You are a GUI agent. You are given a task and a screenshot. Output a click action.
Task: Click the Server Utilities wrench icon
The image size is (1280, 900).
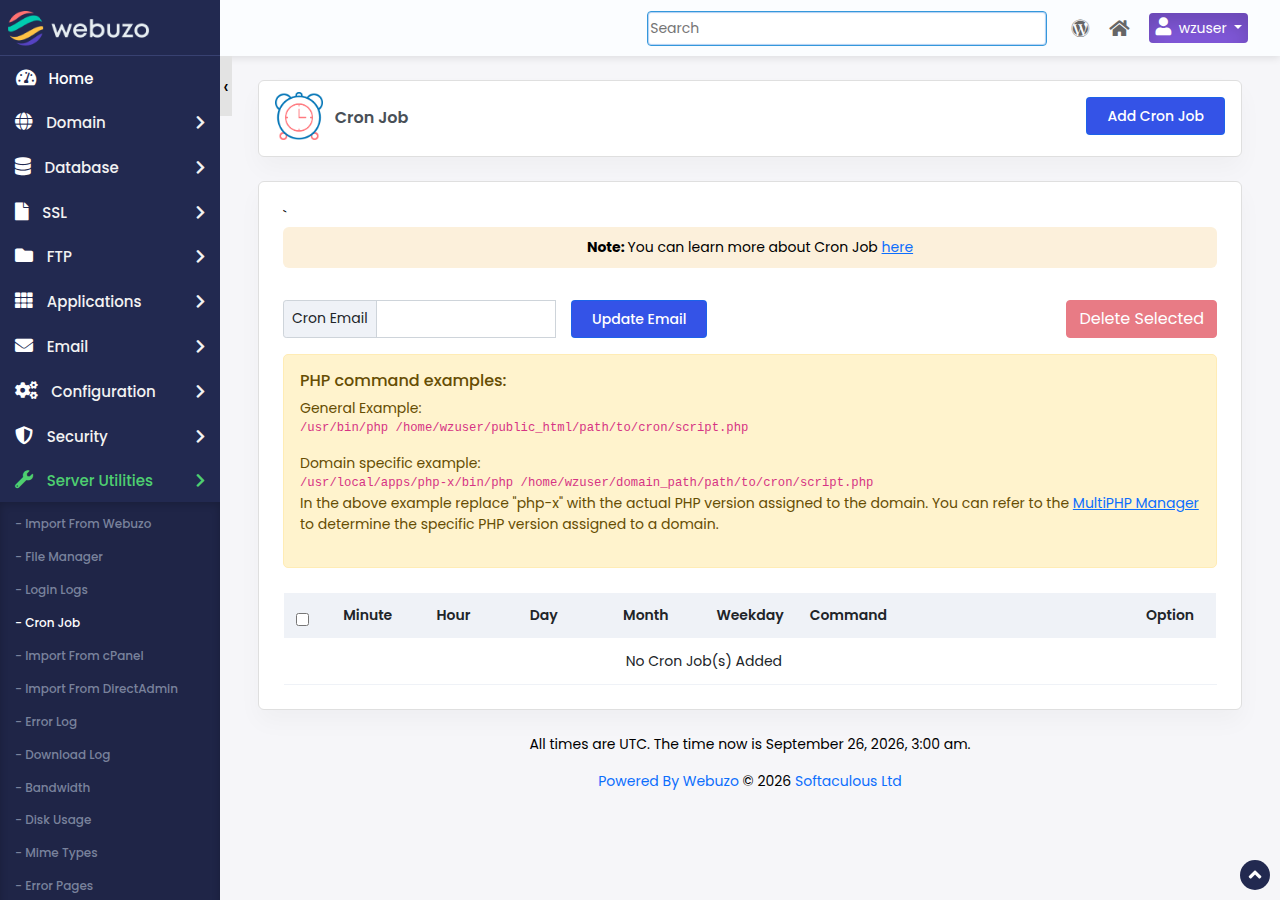pyautogui.click(x=24, y=480)
